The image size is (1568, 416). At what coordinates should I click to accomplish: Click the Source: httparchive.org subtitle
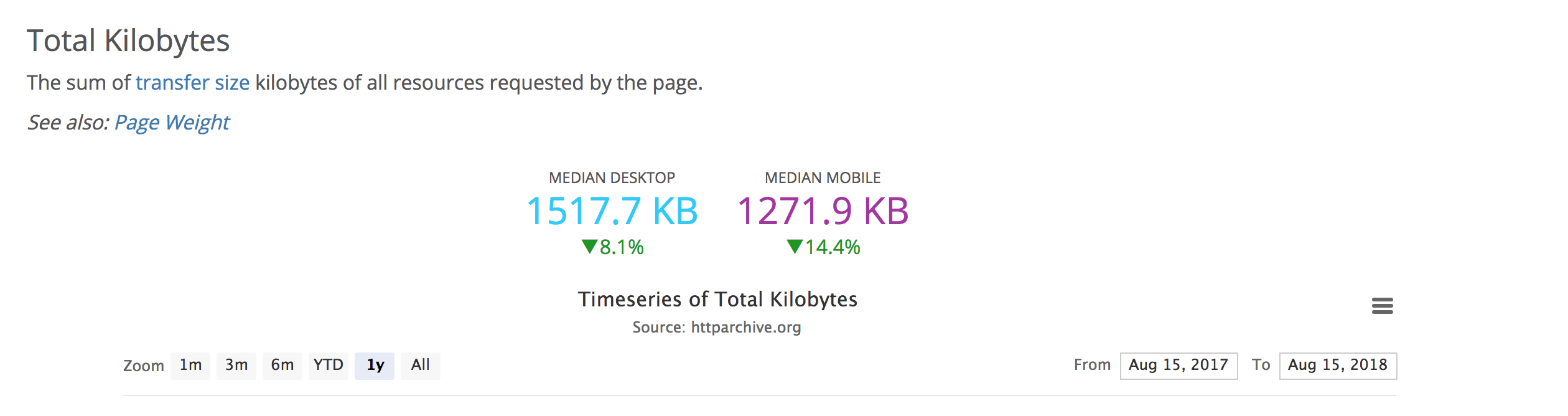[x=717, y=328]
